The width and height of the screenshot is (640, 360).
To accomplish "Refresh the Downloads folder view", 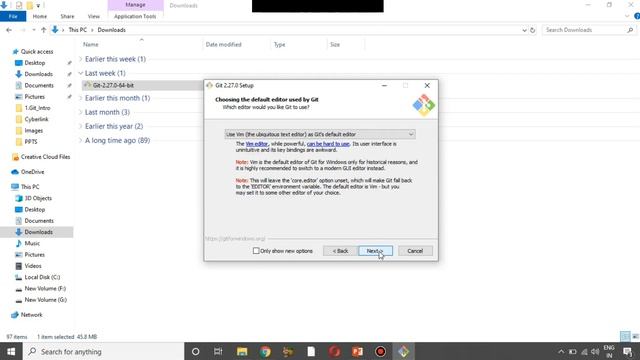I will click(532, 30).
